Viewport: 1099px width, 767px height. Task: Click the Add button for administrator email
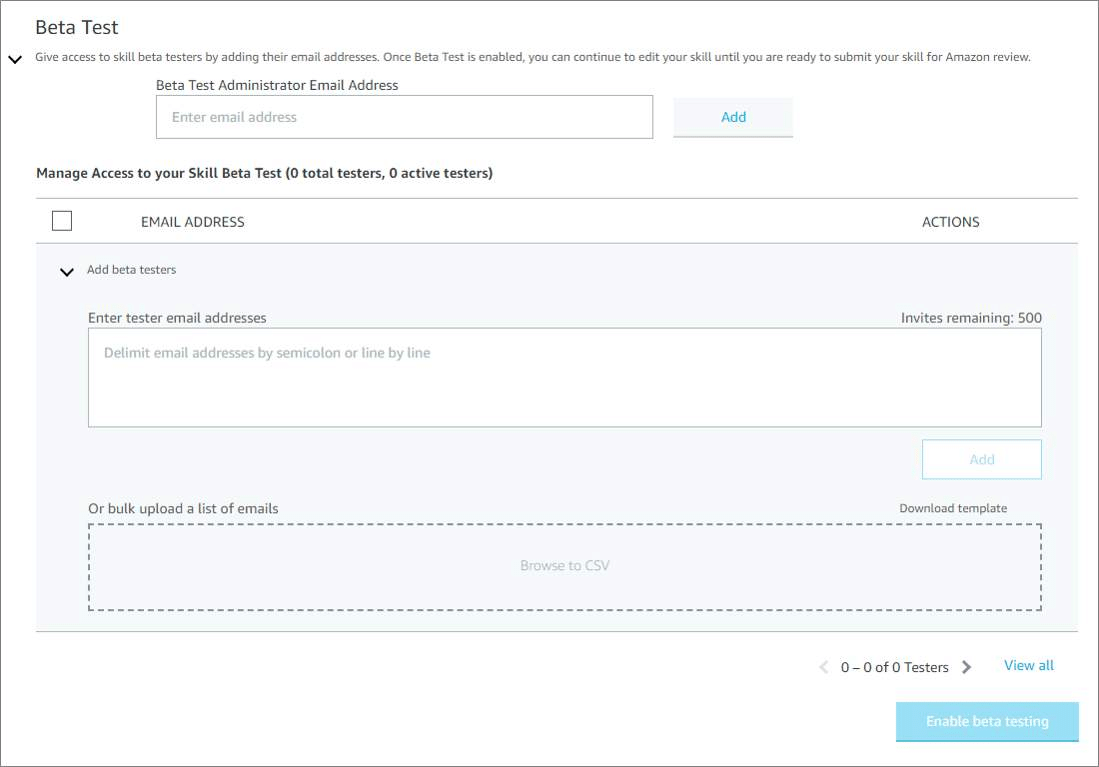[x=733, y=117]
